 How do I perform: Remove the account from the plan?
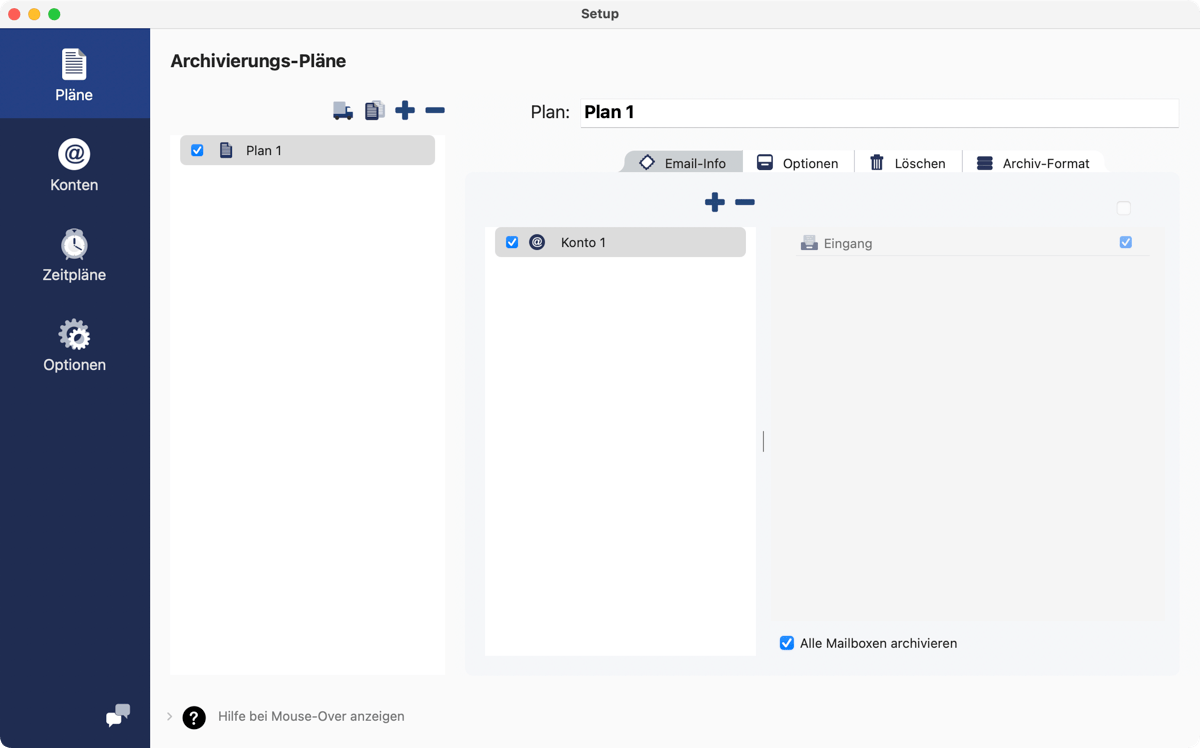tap(745, 202)
